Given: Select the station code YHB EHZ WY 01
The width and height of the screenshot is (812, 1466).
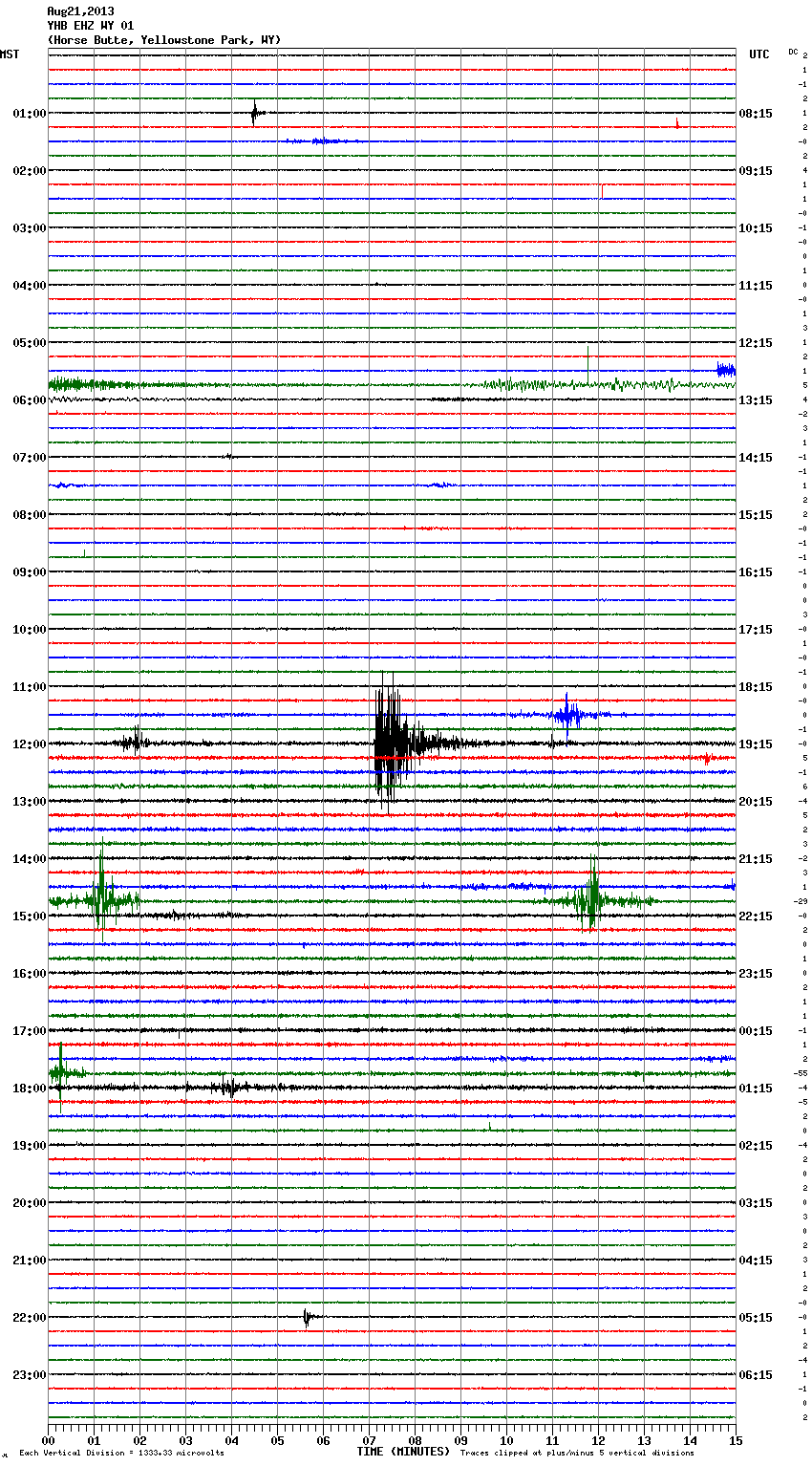Looking at the screenshot, I should point(91,26).
